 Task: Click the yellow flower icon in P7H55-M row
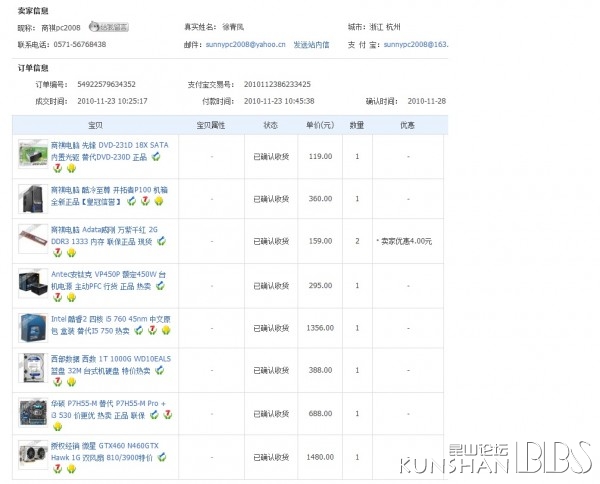[57, 426]
